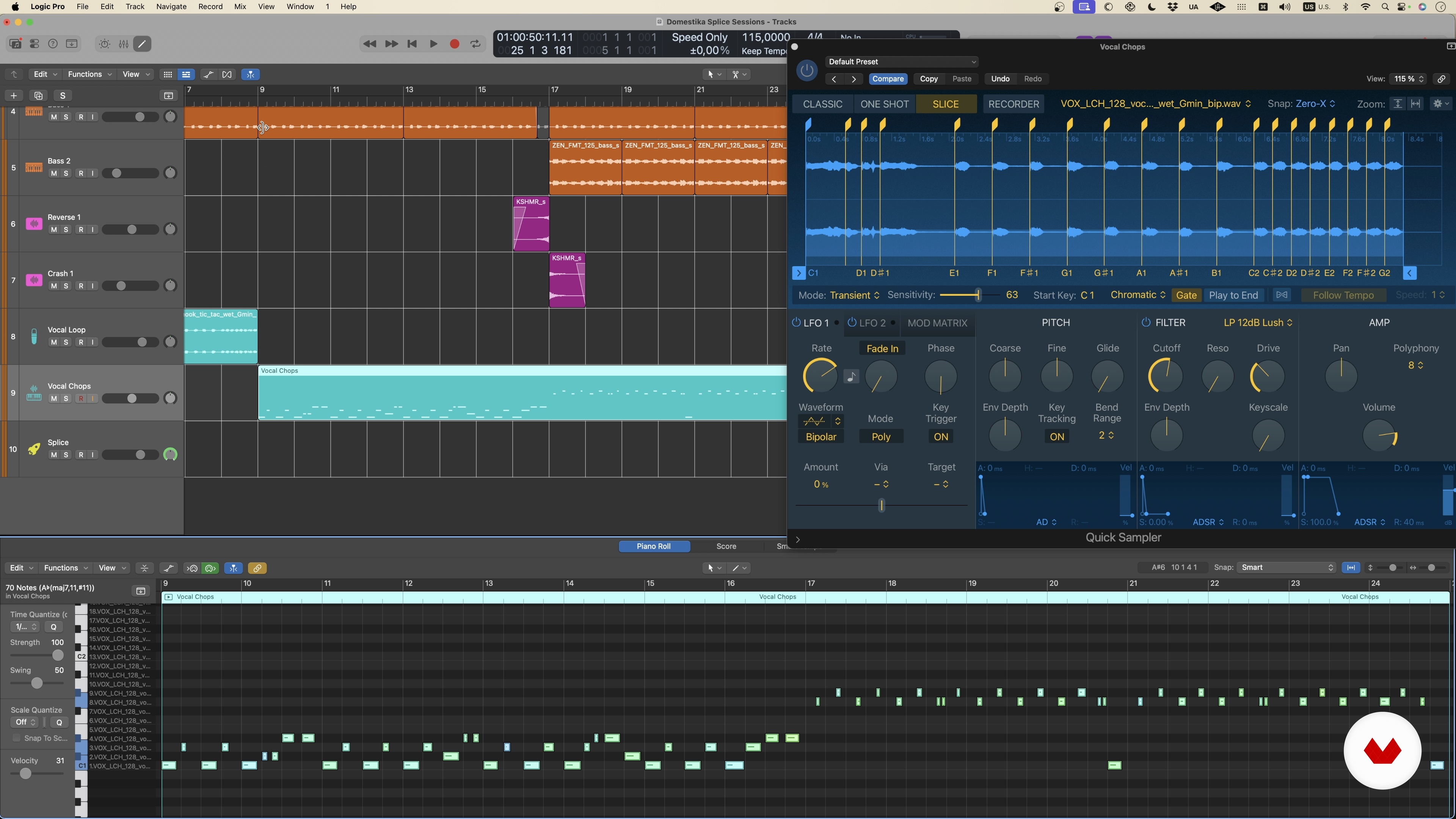Toggle Flex in the Tracks area menu bar

pyautogui.click(x=227, y=75)
